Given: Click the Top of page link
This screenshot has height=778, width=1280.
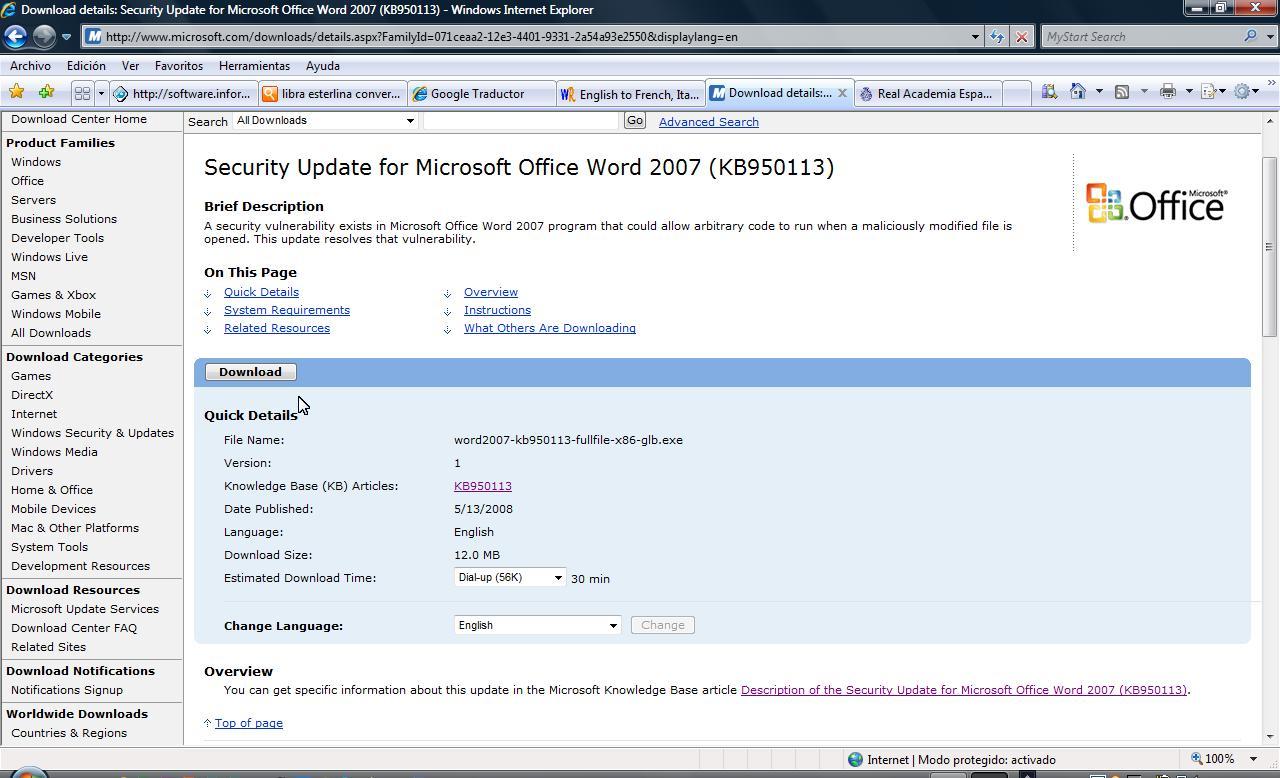Looking at the screenshot, I should coord(249,723).
